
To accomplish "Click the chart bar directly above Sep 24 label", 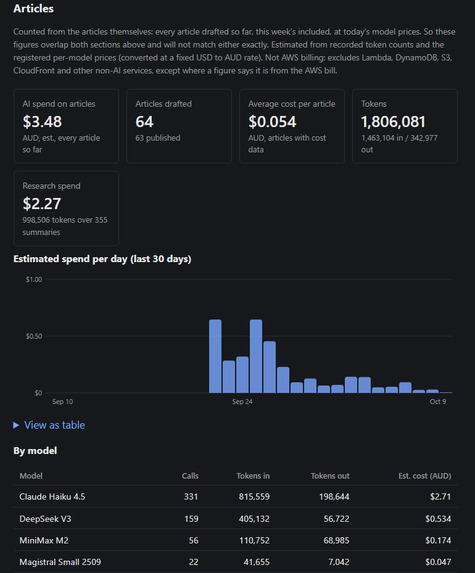I will click(x=242, y=375).
